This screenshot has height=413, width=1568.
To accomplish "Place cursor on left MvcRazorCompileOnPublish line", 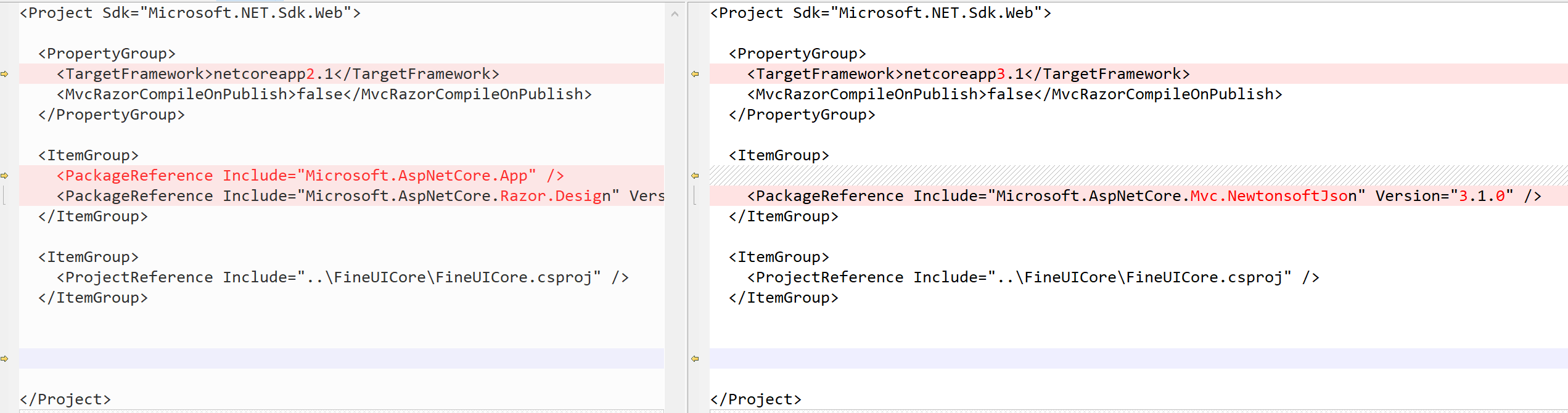I will 324,94.
